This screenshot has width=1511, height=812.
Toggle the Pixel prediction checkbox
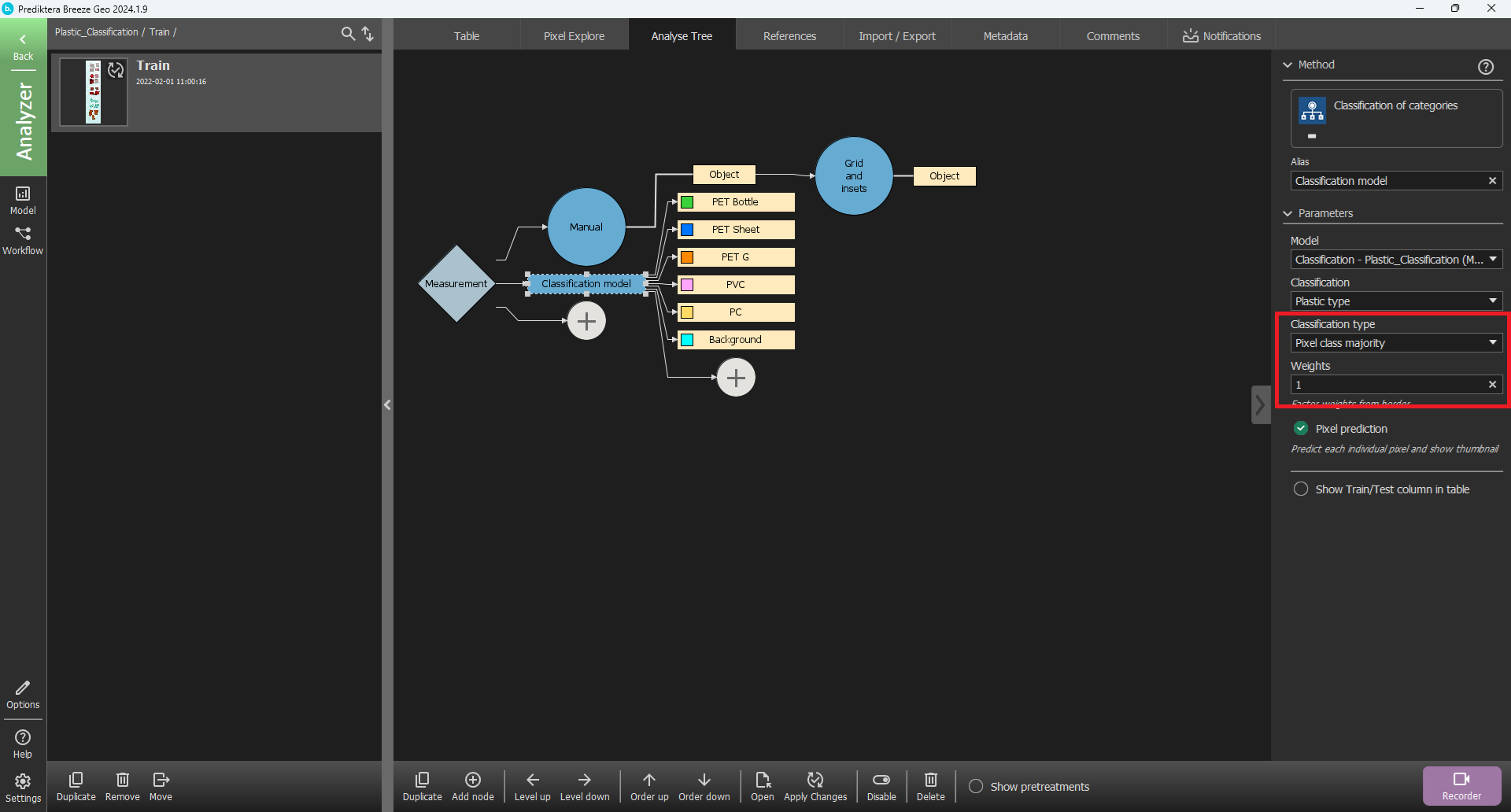(1301, 428)
